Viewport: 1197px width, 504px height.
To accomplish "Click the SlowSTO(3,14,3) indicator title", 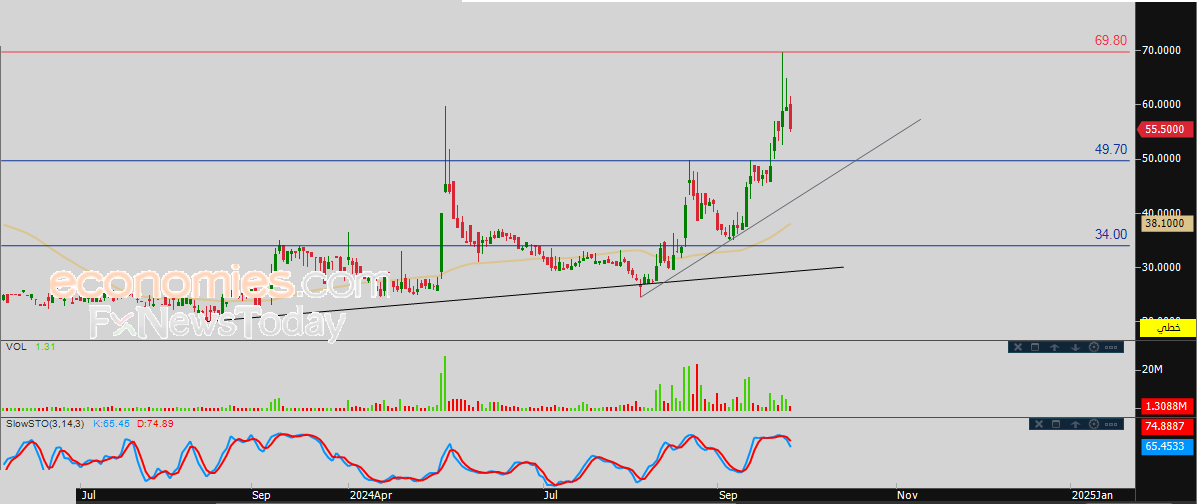I will [x=46, y=423].
